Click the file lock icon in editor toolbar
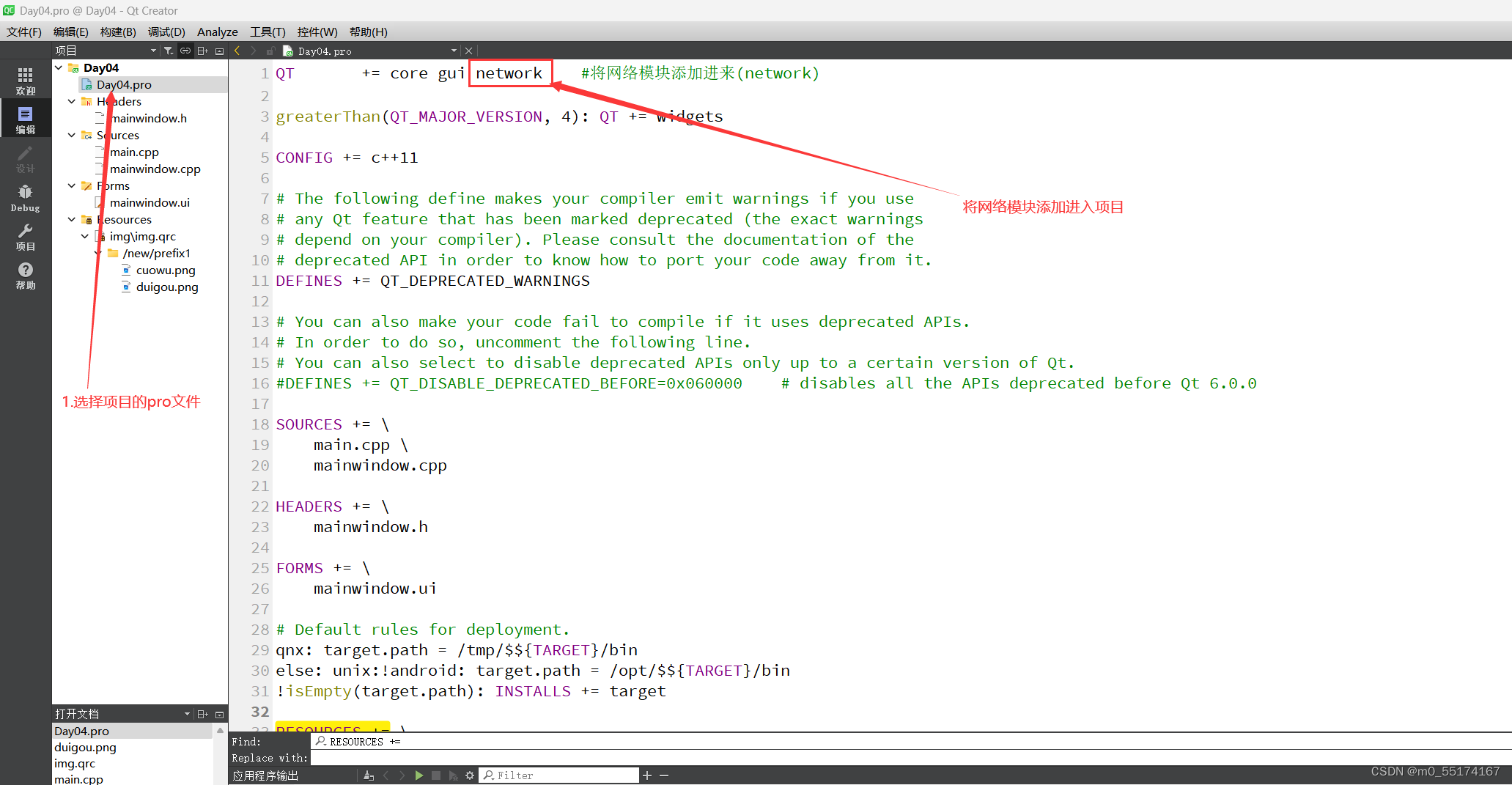This screenshot has height=785, width=1512. [x=270, y=51]
